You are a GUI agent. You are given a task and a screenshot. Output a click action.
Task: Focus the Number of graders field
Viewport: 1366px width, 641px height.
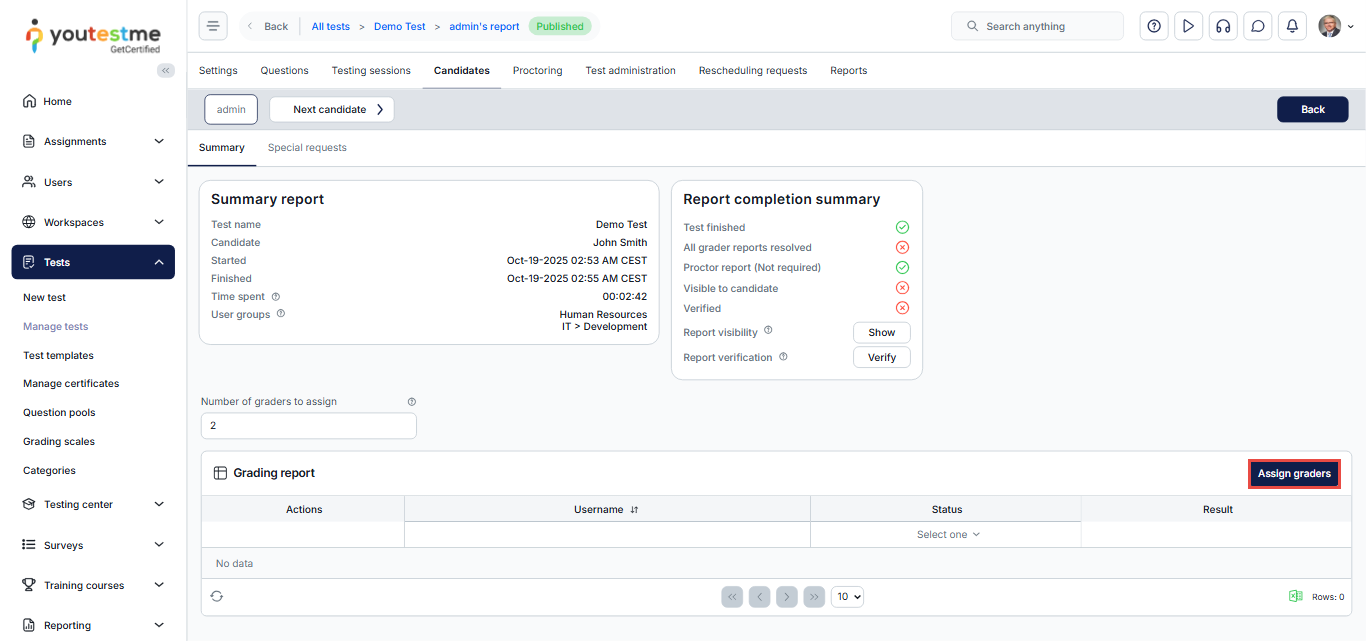click(308, 426)
